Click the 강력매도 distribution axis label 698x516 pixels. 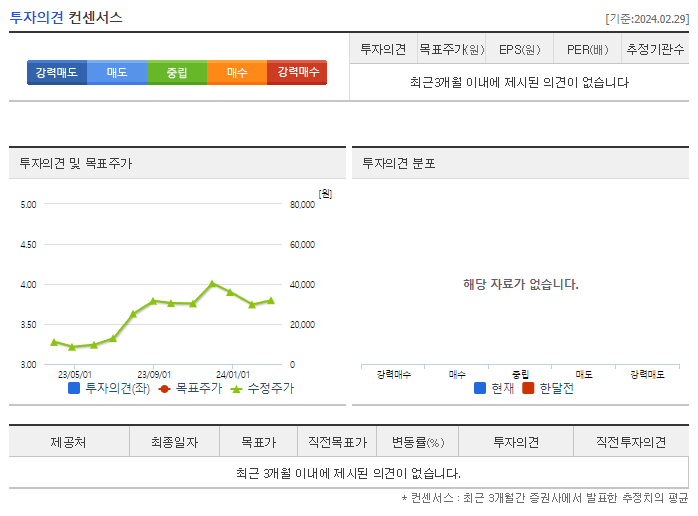tap(647, 374)
